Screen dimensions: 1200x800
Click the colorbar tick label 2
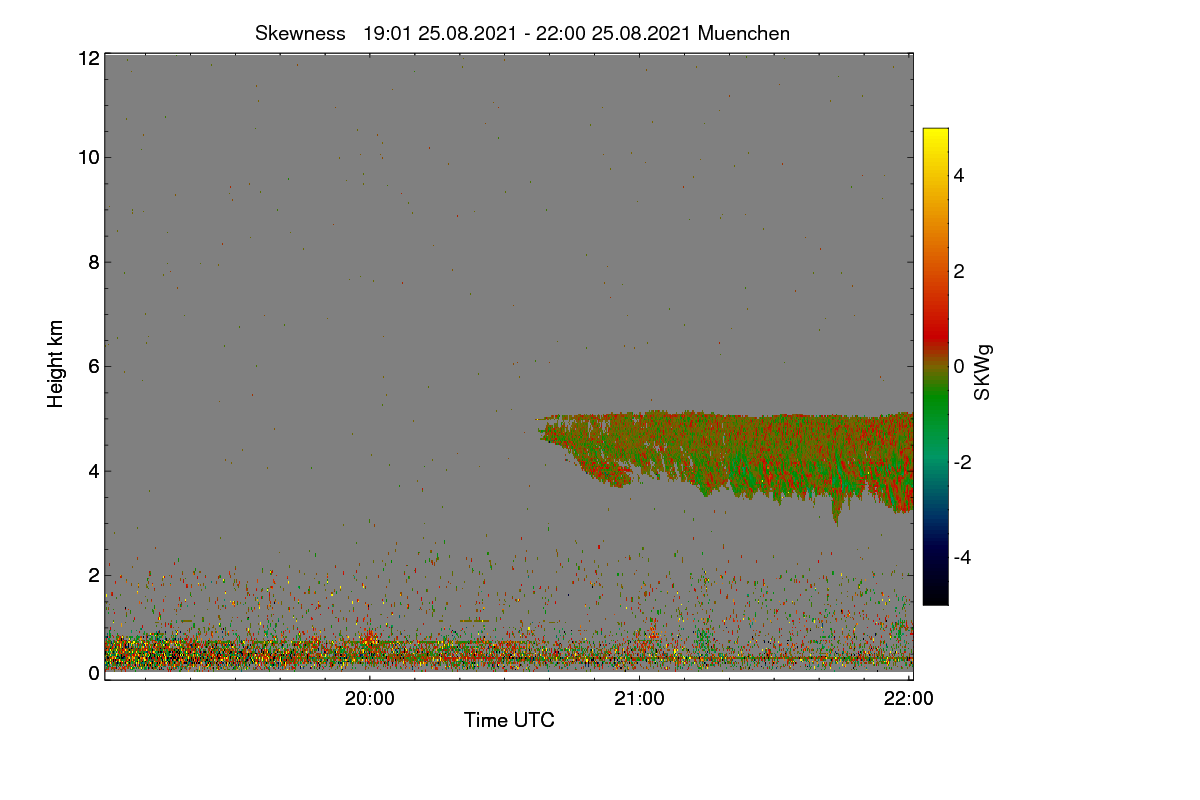[959, 271]
